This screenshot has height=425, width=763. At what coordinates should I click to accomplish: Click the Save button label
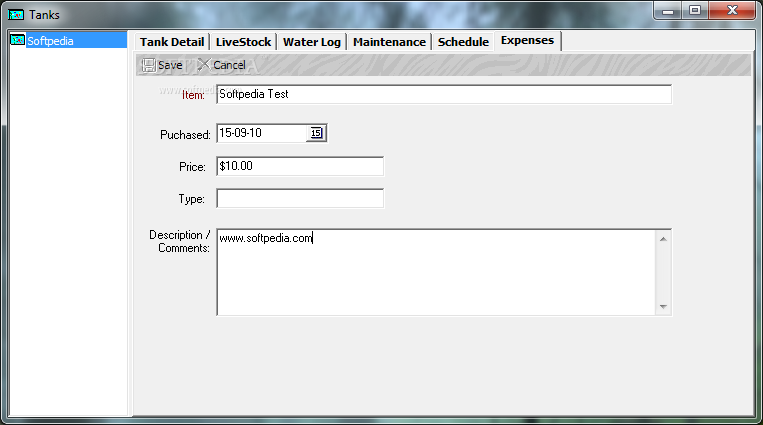[170, 65]
